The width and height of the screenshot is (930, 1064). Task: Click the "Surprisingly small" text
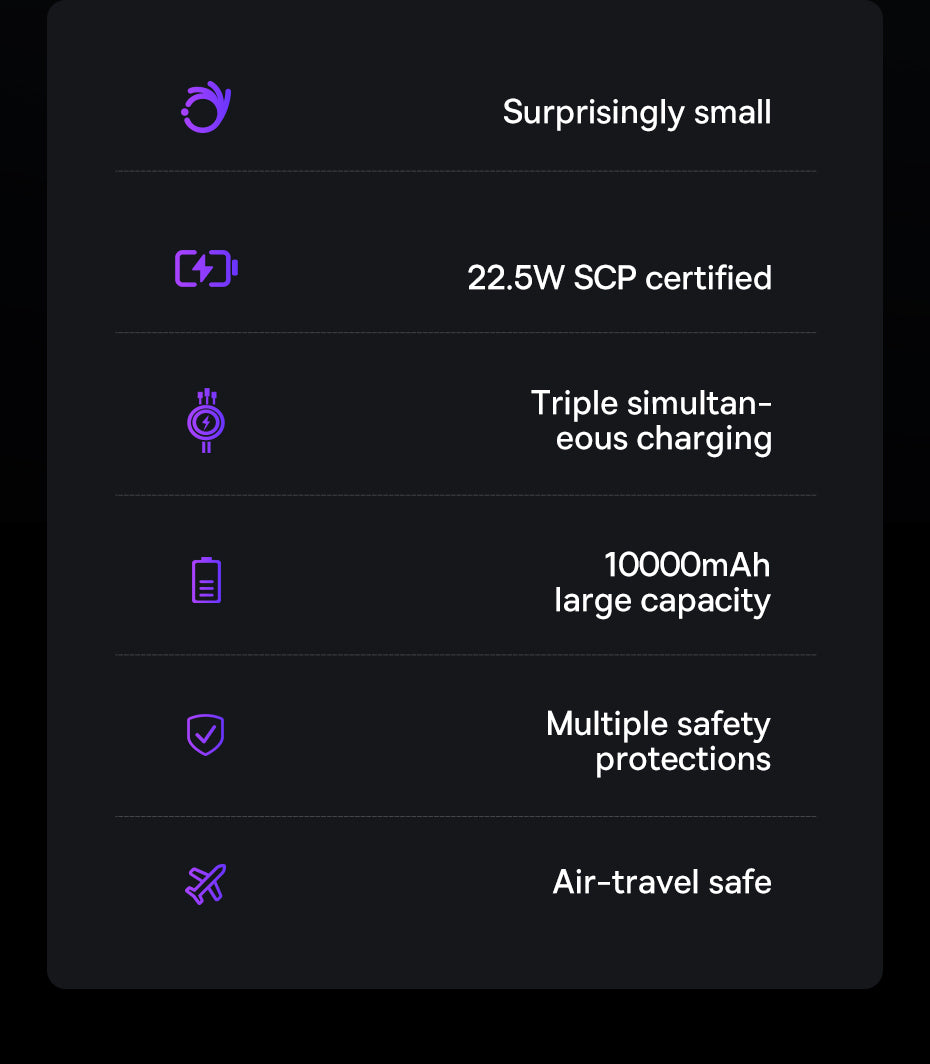click(637, 112)
